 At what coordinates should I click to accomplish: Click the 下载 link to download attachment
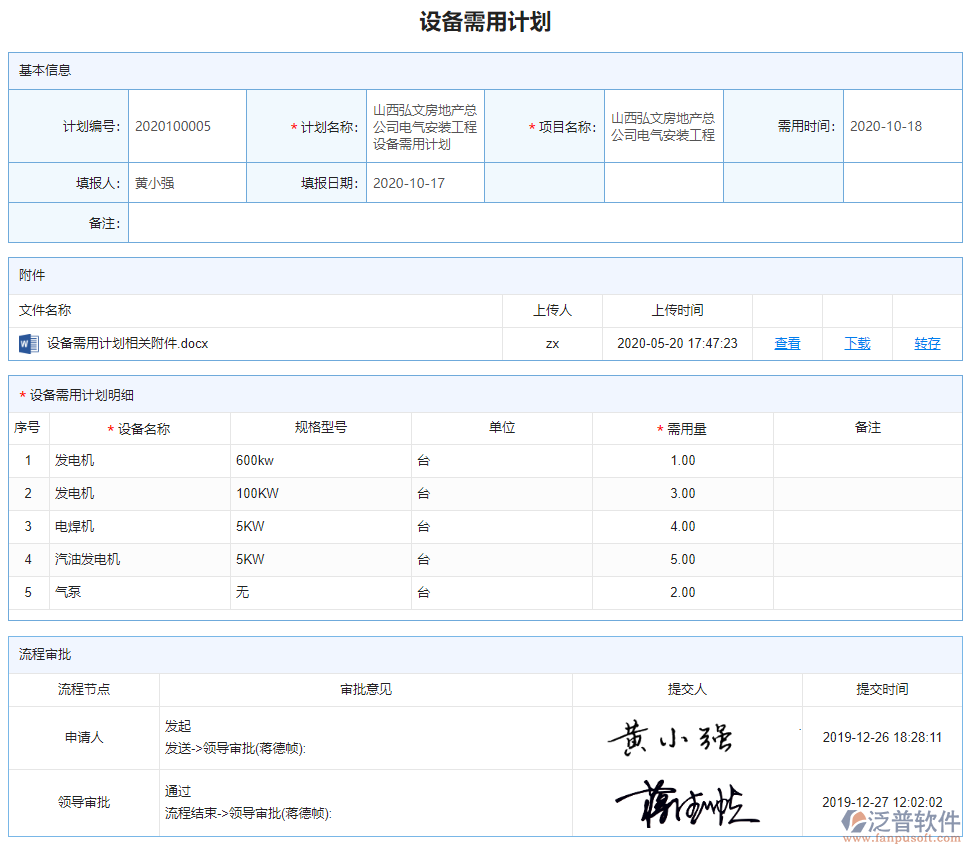coord(856,342)
